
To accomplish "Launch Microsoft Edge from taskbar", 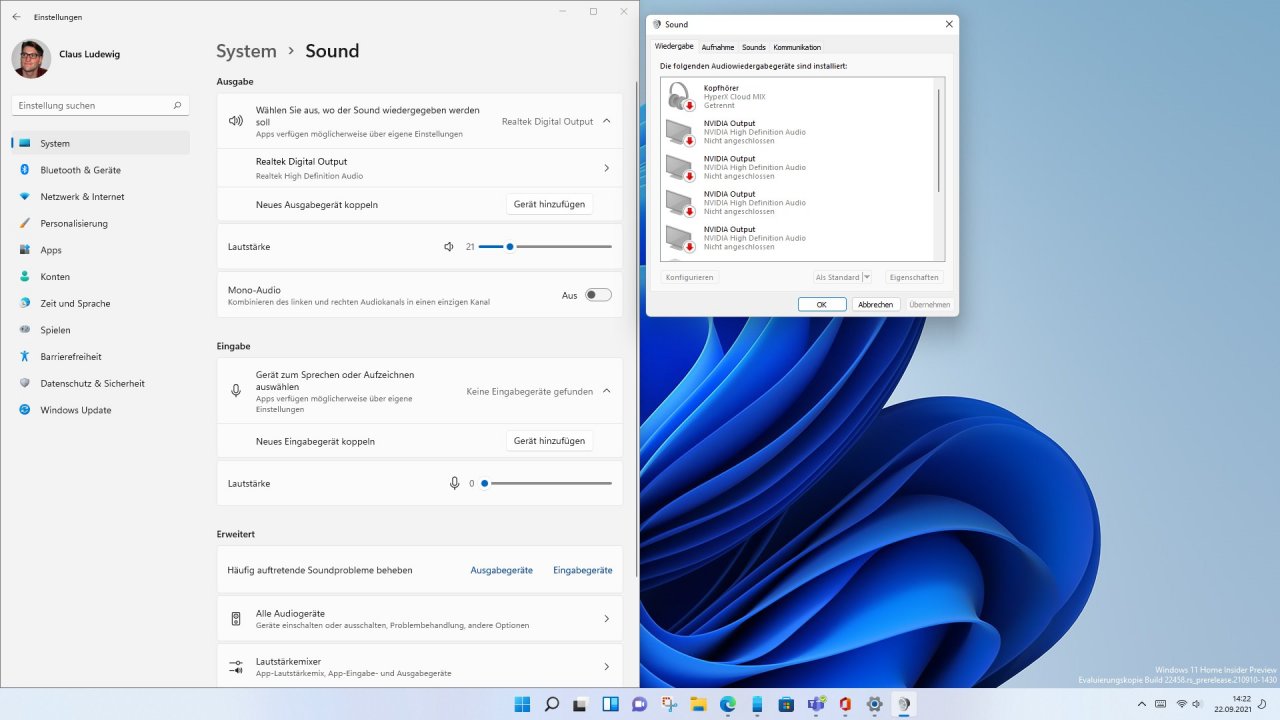I will (x=728, y=704).
